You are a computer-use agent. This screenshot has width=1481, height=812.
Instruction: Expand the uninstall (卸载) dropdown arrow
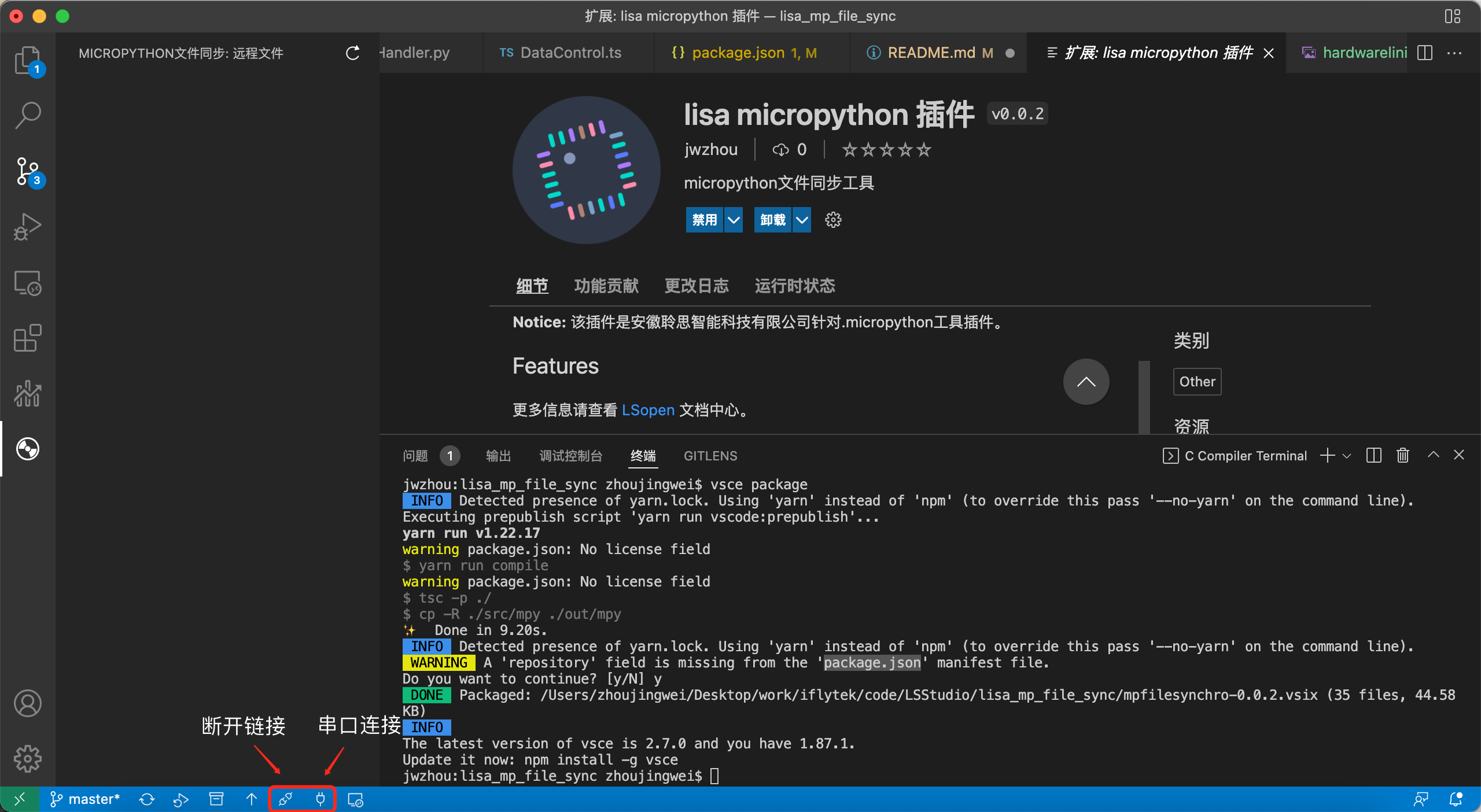pos(801,220)
